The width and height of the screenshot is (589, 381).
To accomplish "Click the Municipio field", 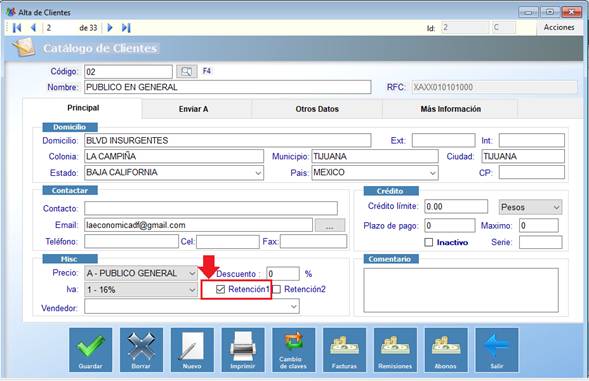I will [x=375, y=156].
